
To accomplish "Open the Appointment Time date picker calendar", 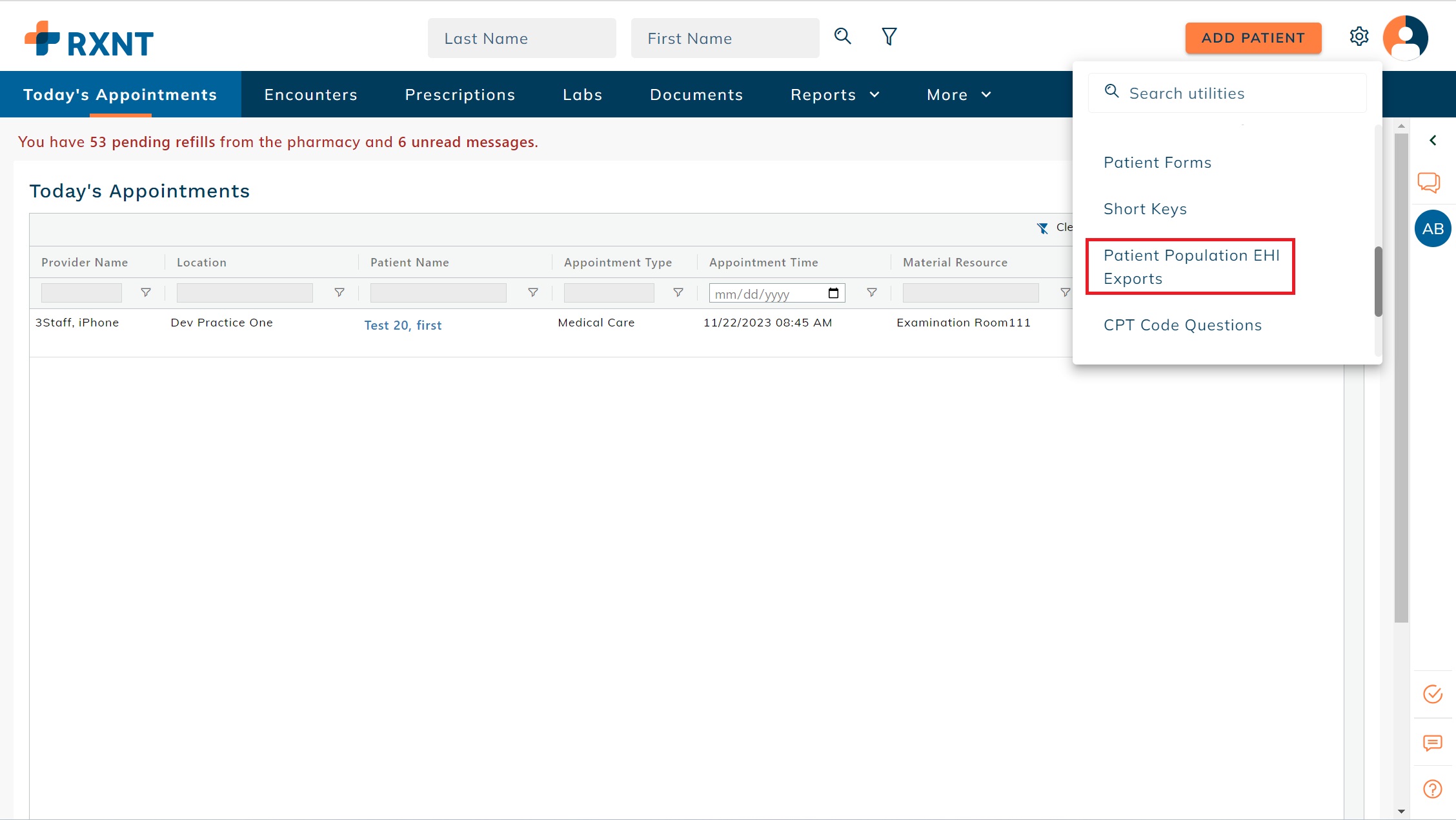I will click(833, 292).
